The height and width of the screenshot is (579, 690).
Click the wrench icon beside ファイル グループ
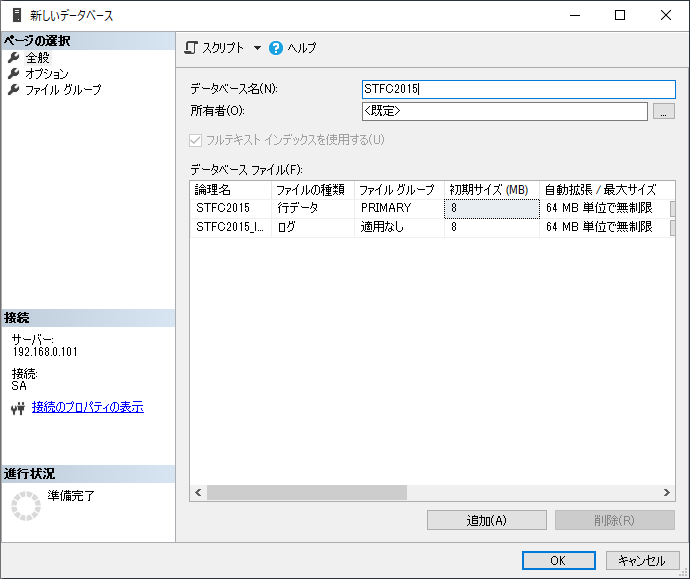14,90
